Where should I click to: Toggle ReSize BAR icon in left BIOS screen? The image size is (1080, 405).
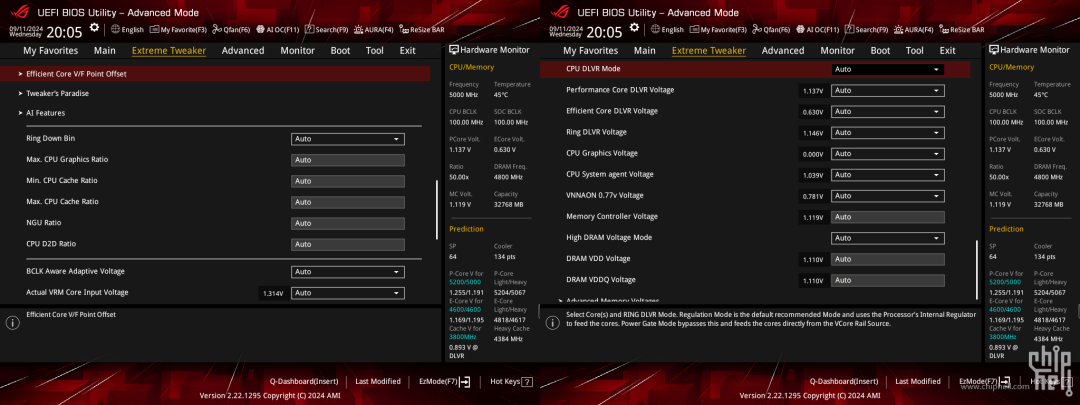[404, 30]
